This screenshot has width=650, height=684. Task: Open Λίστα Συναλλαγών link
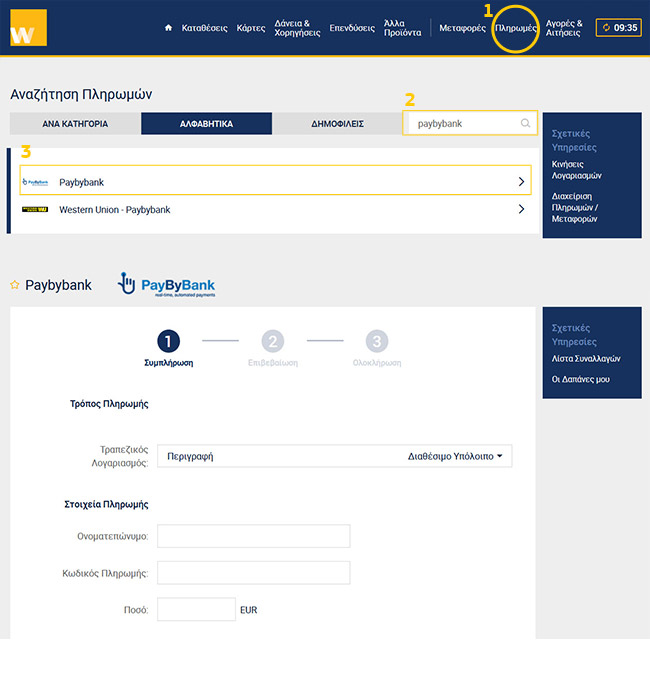[x=586, y=358]
